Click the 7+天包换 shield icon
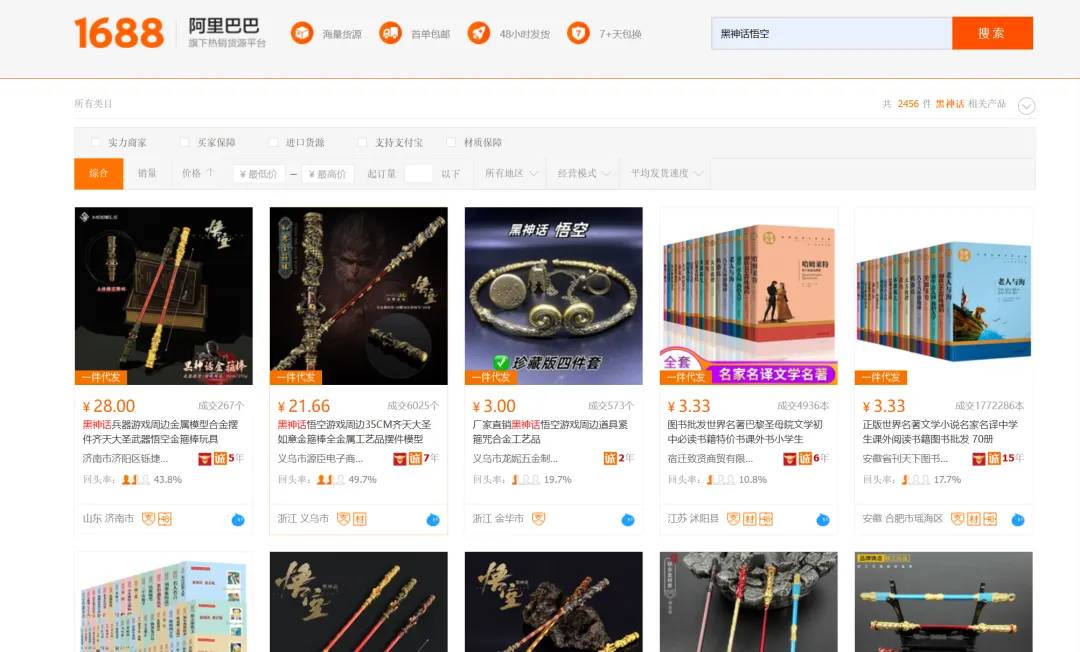Image resolution: width=1080 pixels, height=652 pixels. [x=579, y=32]
